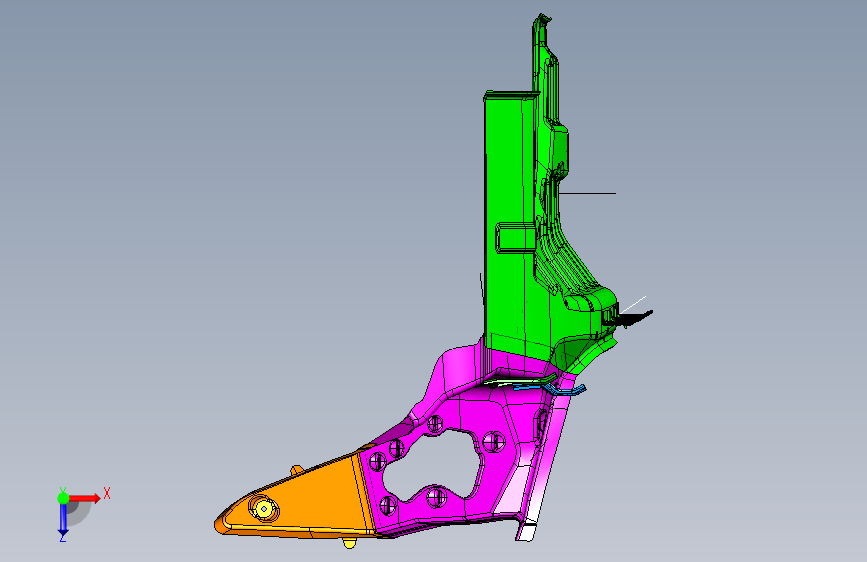Viewport: 867px width, 562px height.
Task: Click the green Y axis origin dot
Action: 63,498
